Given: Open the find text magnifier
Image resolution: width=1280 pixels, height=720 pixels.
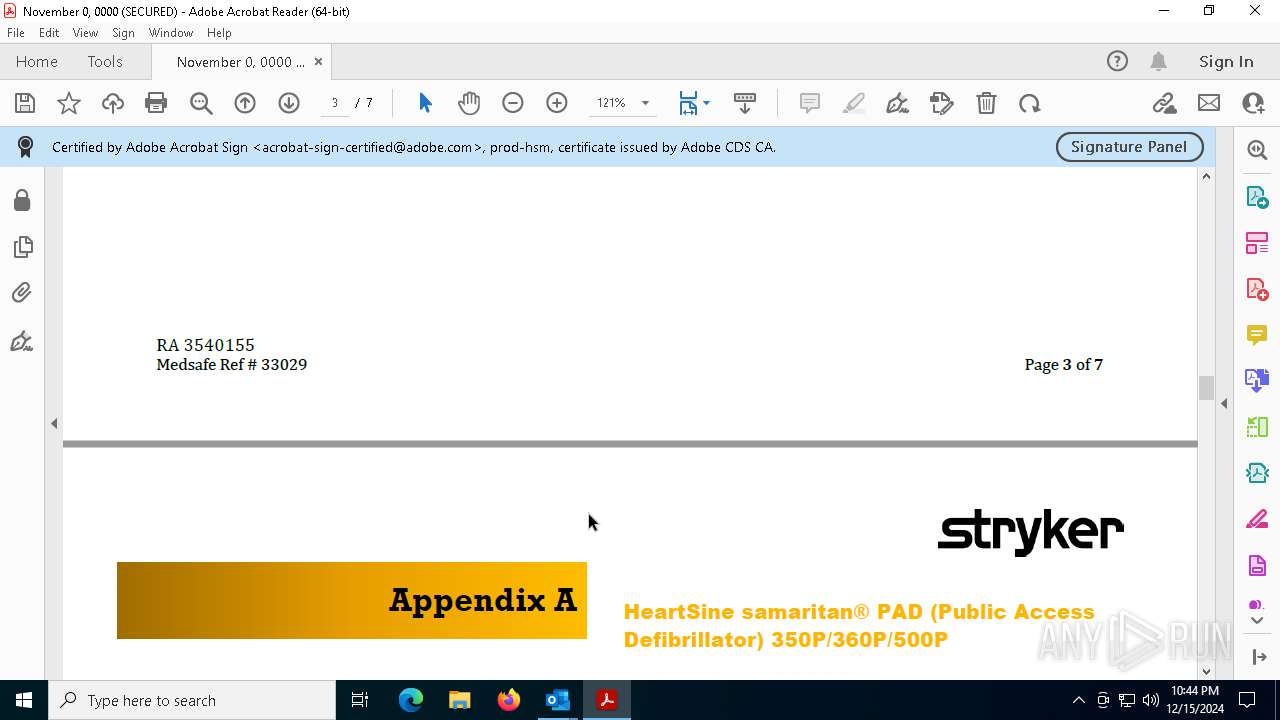Looking at the screenshot, I should coord(201,103).
